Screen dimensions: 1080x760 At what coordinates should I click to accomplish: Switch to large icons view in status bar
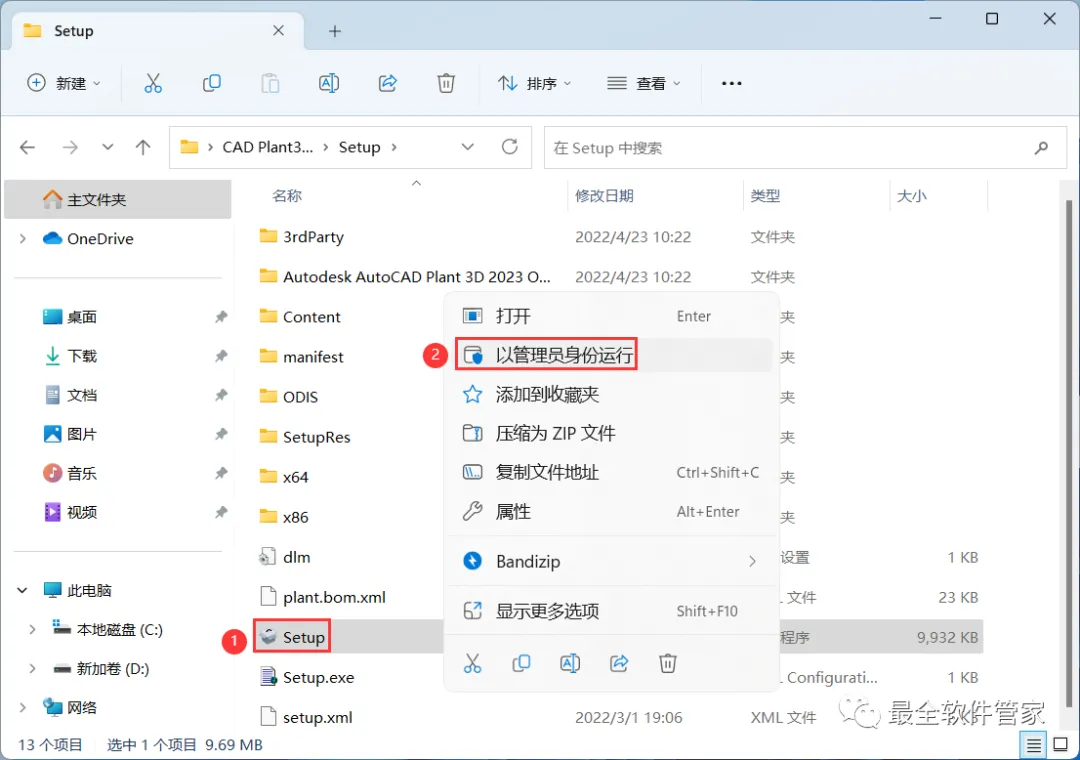tap(1061, 745)
